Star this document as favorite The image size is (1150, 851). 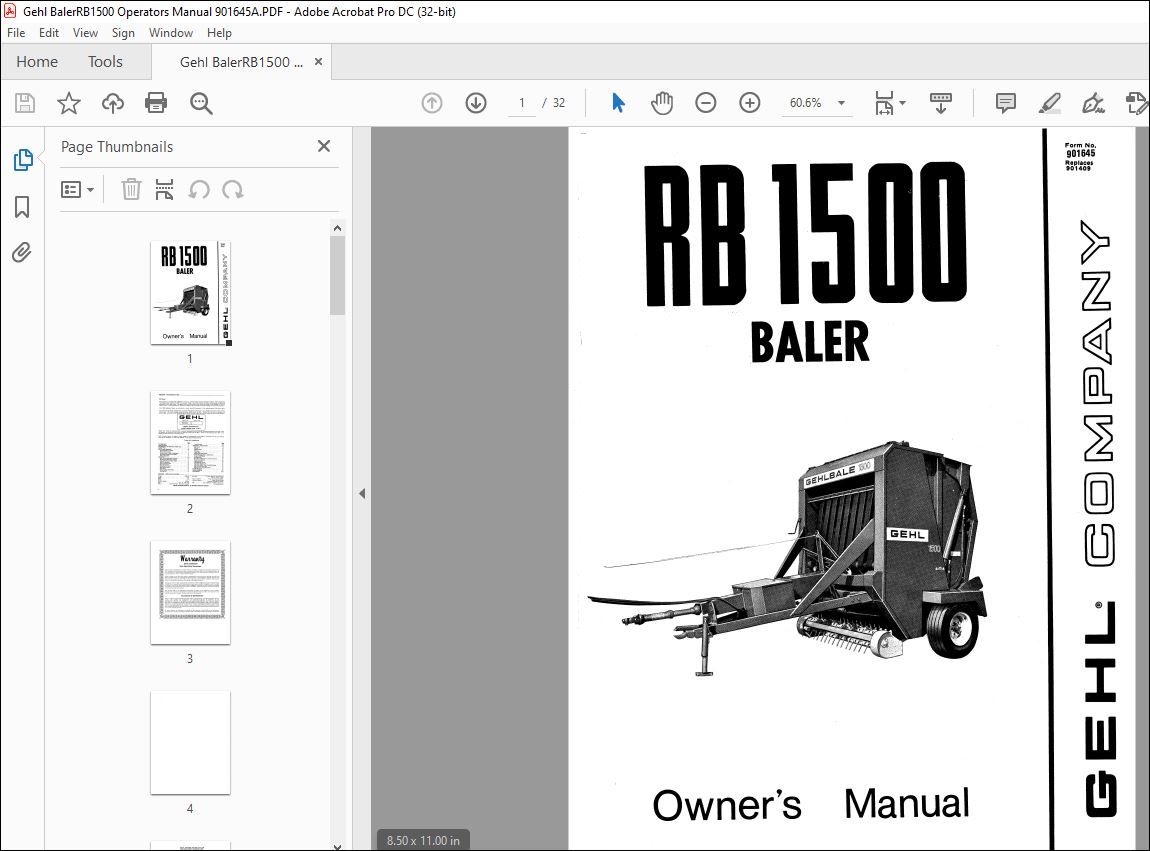click(68, 102)
